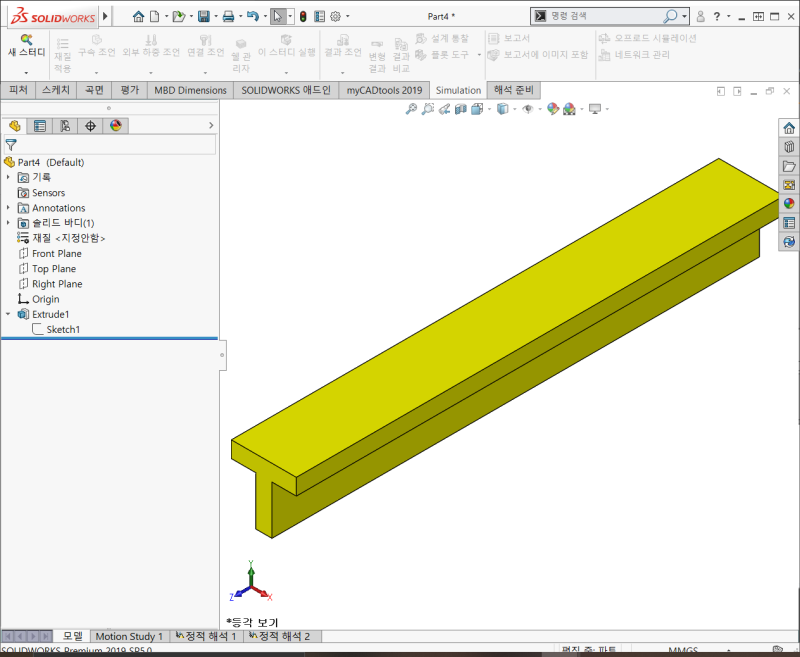Click the Save document icon

click(x=204, y=15)
